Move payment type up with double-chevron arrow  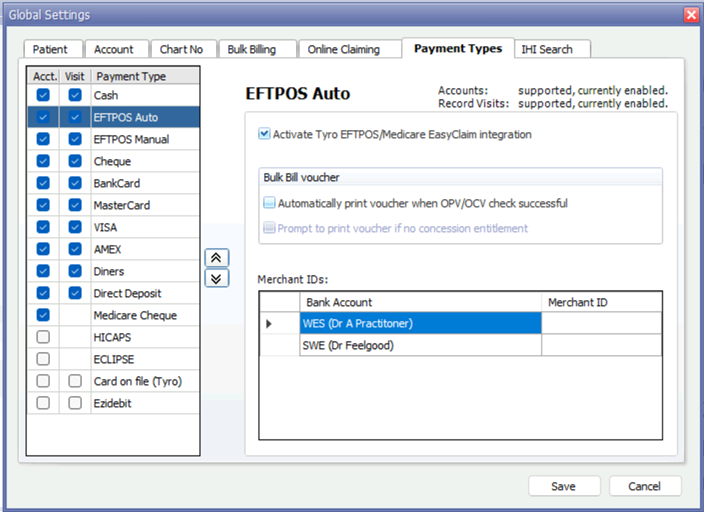pos(216,258)
